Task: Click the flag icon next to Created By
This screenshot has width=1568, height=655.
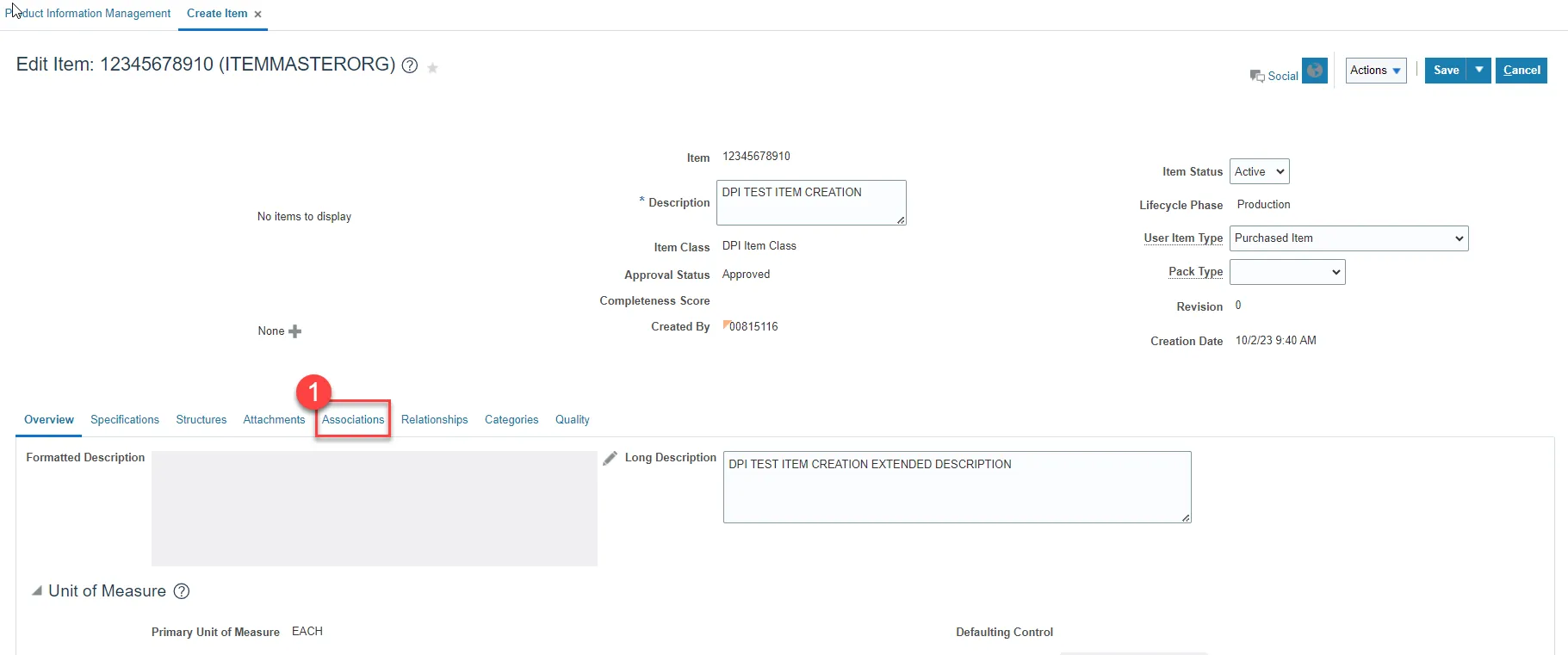Action: (726, 324)
